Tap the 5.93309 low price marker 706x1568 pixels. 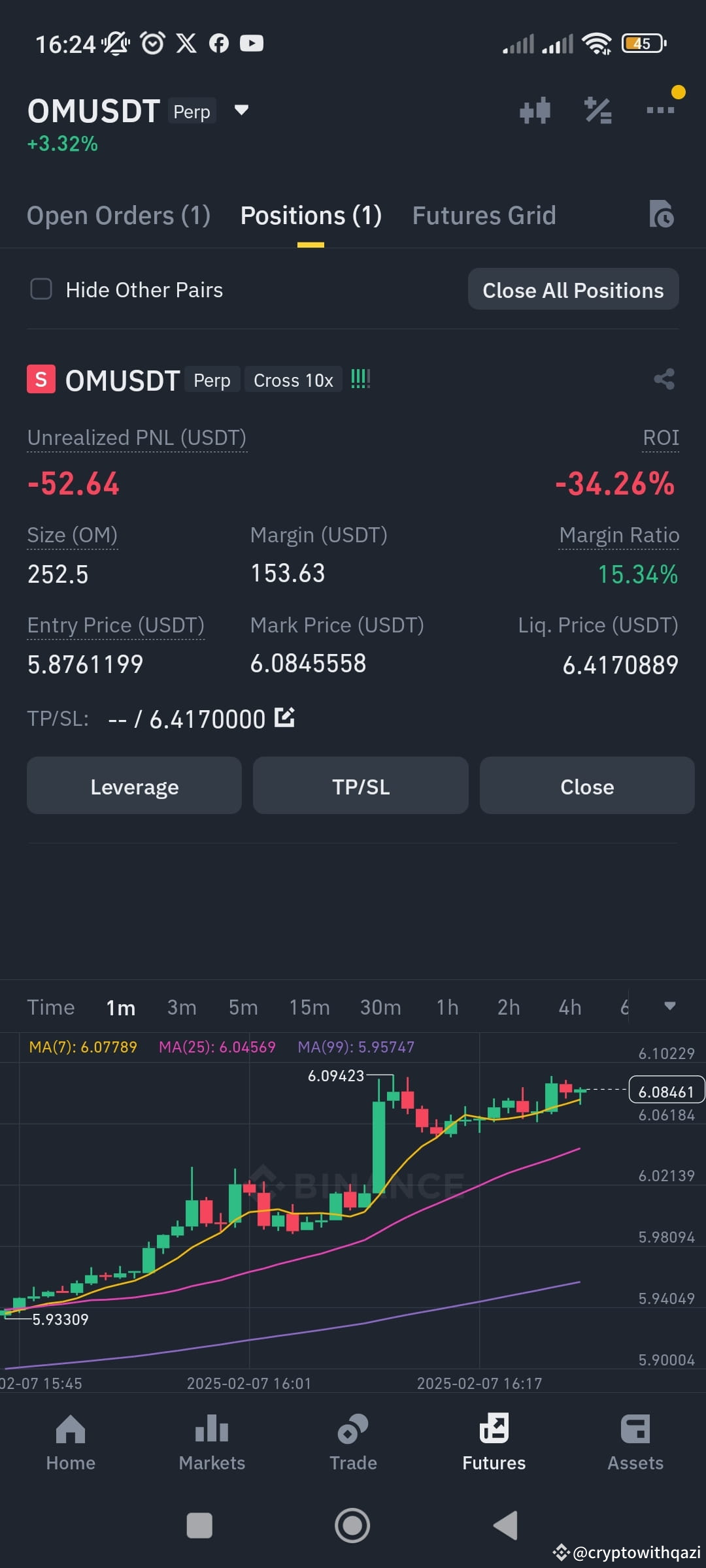pyautogui.click(x=60, y=1319)
